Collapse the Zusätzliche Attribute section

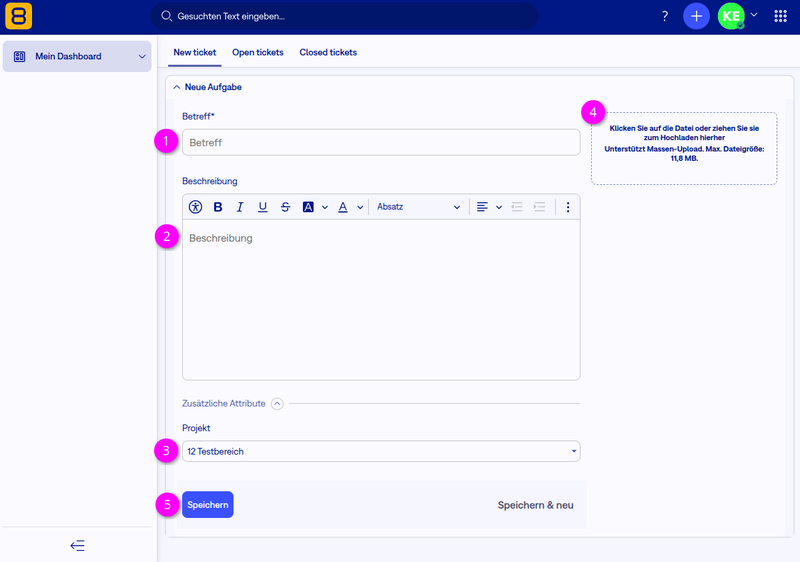tap(277, 404)
